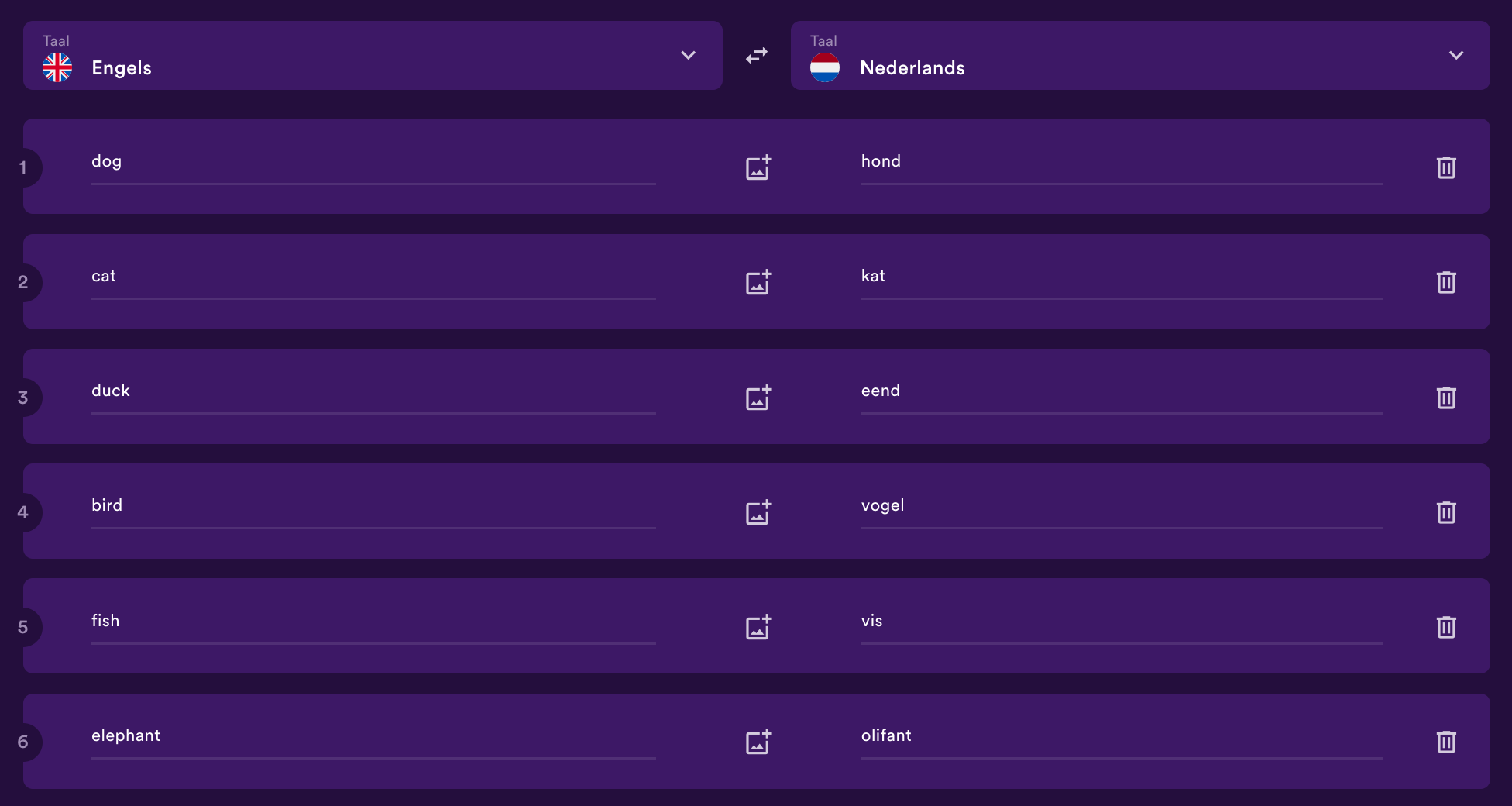The width and height of the screenshot is (1512, 806).
Task: Click the 'hond' translation input
Action: pos(1122,163)
